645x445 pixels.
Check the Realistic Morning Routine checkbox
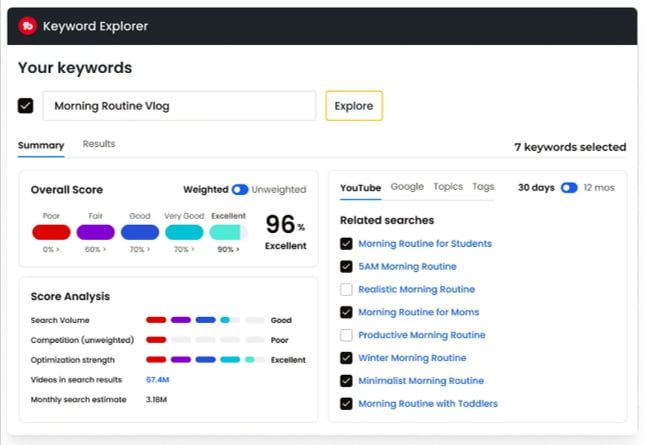346,290
